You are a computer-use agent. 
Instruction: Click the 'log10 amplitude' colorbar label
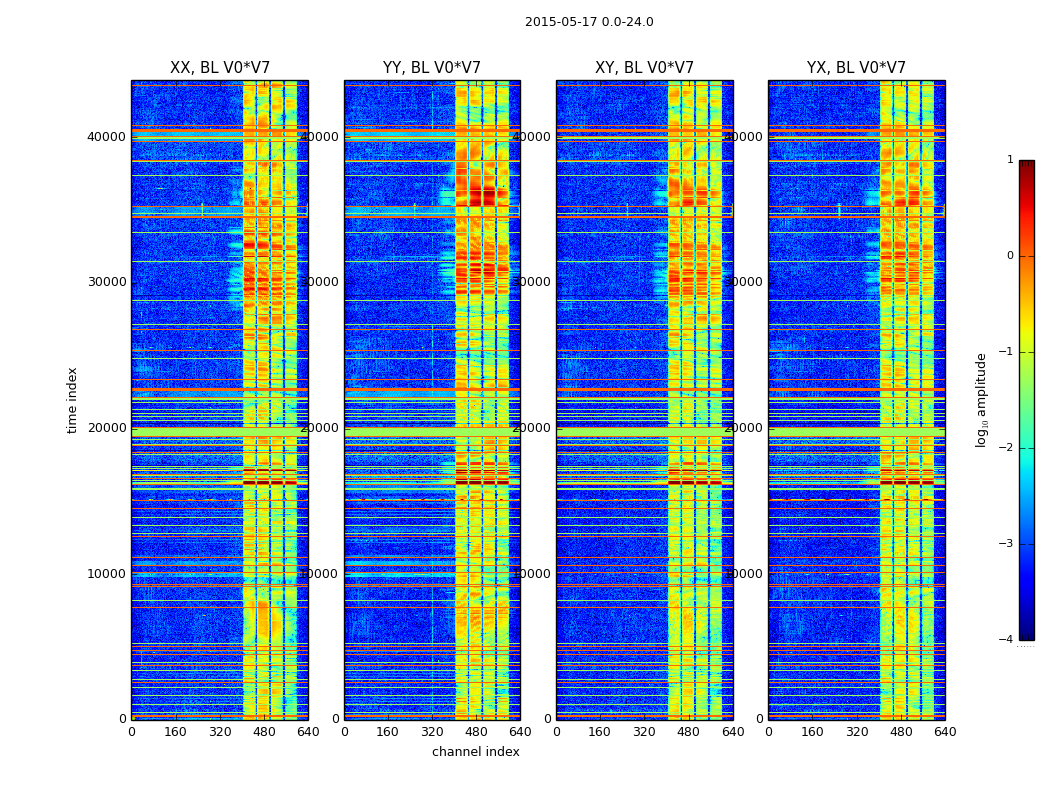click(x=981, y=400)
